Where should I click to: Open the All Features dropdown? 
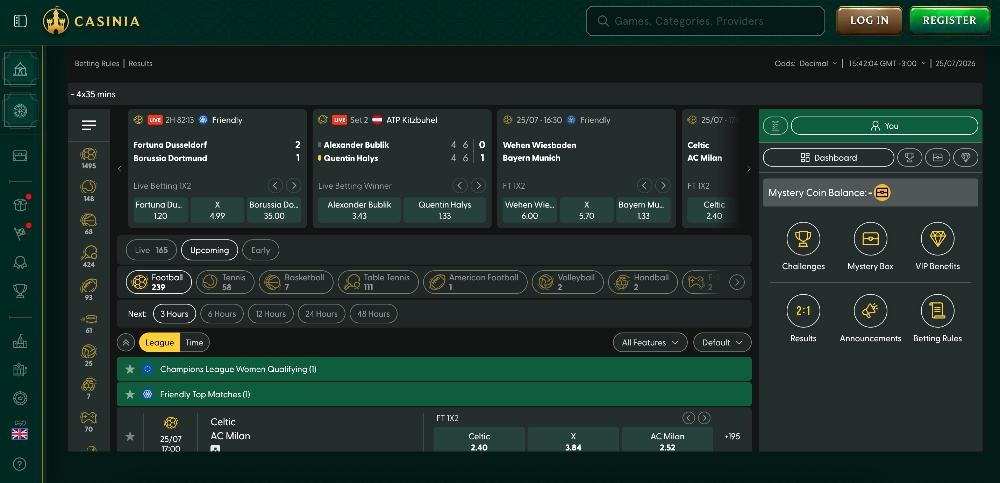pos(650,343)
